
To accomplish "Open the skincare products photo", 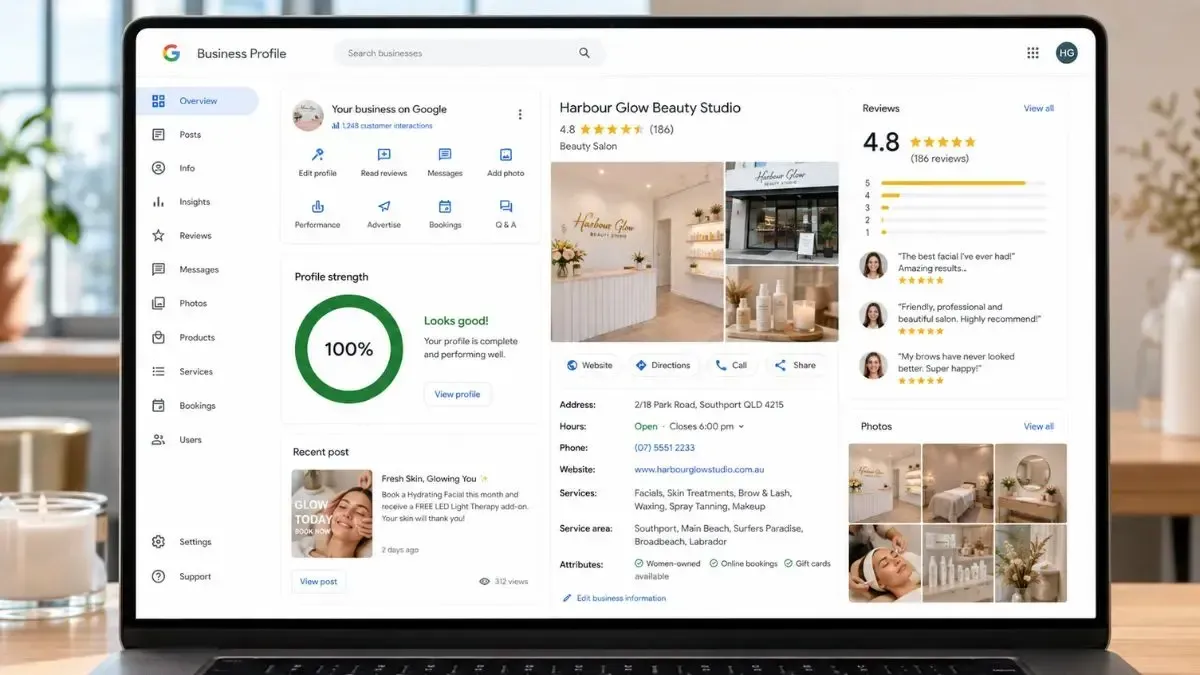I will [782, 304].
